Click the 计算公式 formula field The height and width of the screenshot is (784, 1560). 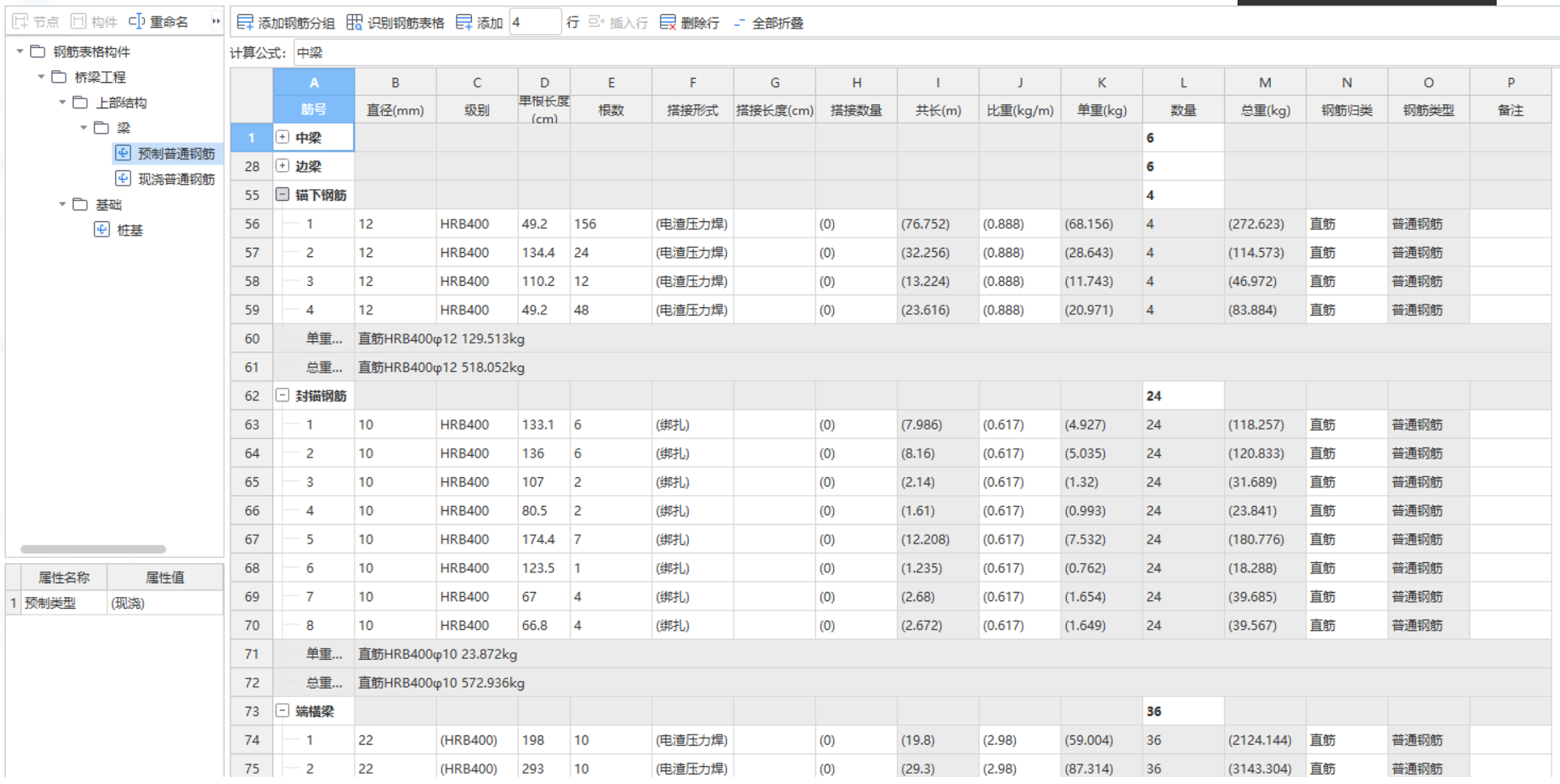[x=925, y=53]
